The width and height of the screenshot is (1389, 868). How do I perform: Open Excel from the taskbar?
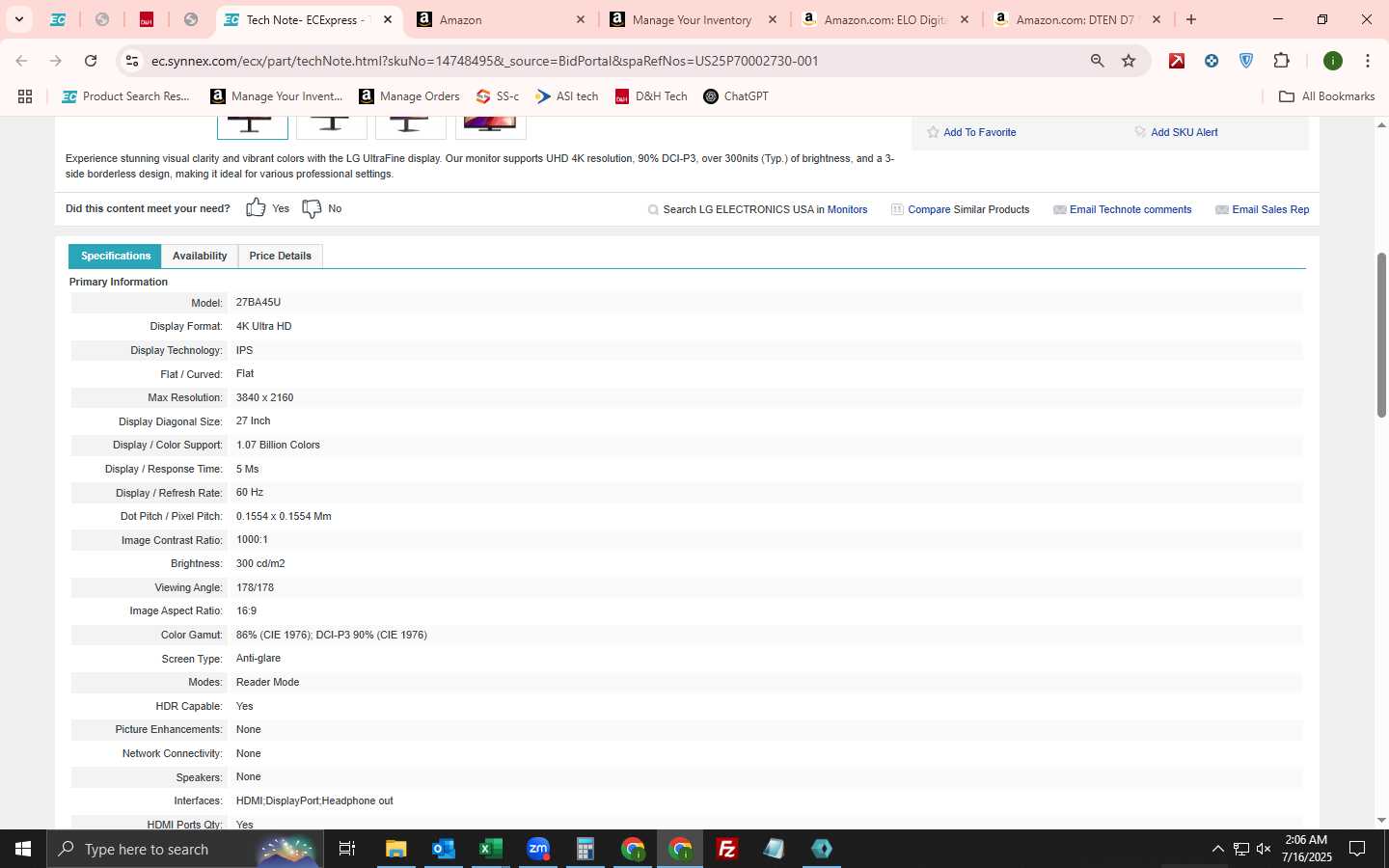tap(490, 849)
